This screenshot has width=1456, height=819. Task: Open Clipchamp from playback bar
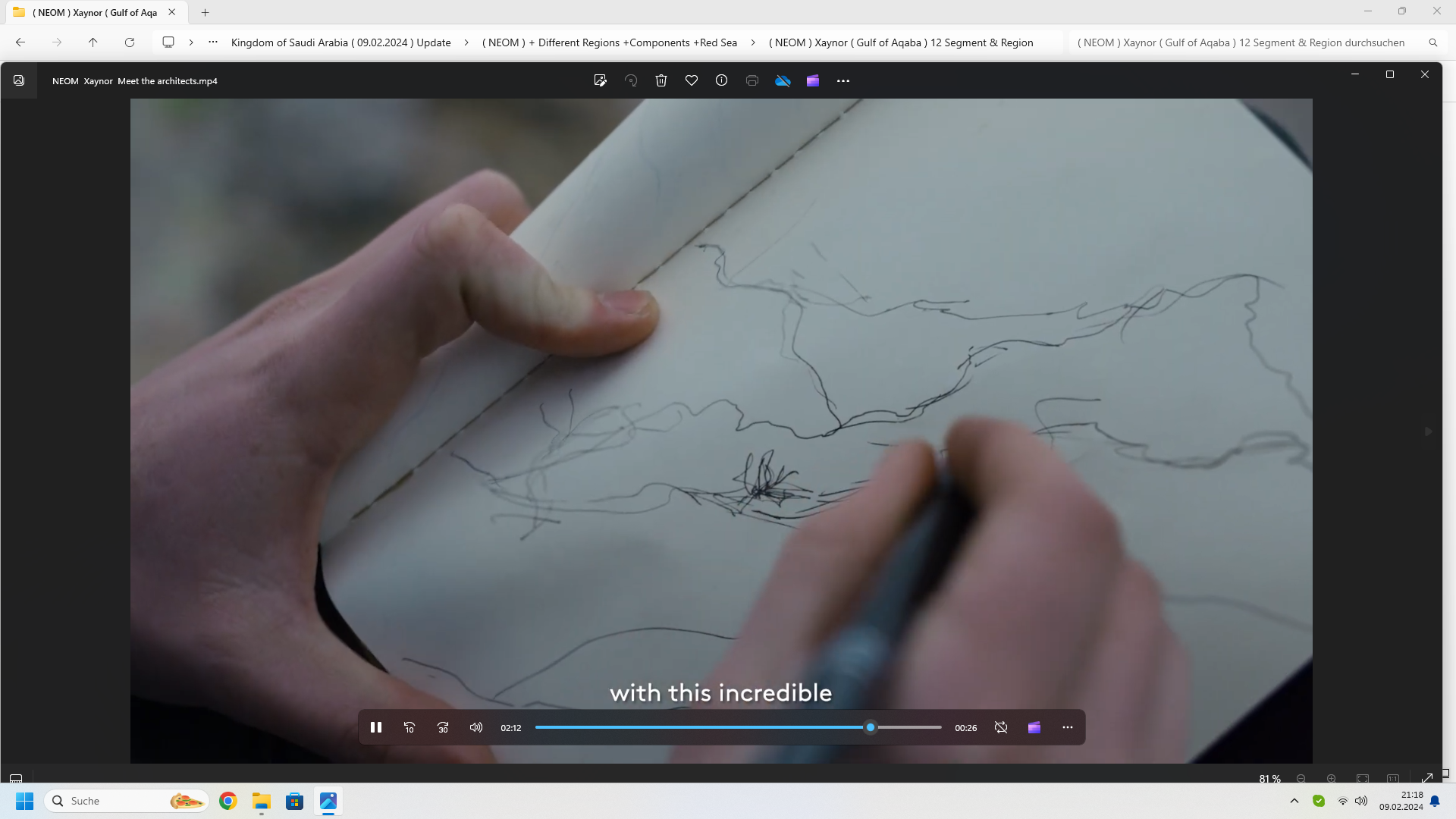[x=1034, y=727]
